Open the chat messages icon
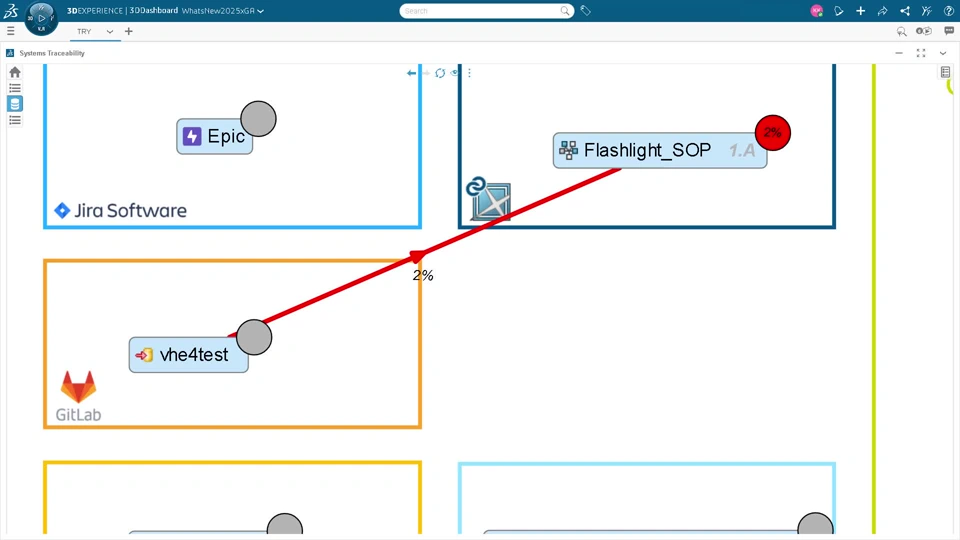This screenshot has width=960, height=540. coord(949,31)
